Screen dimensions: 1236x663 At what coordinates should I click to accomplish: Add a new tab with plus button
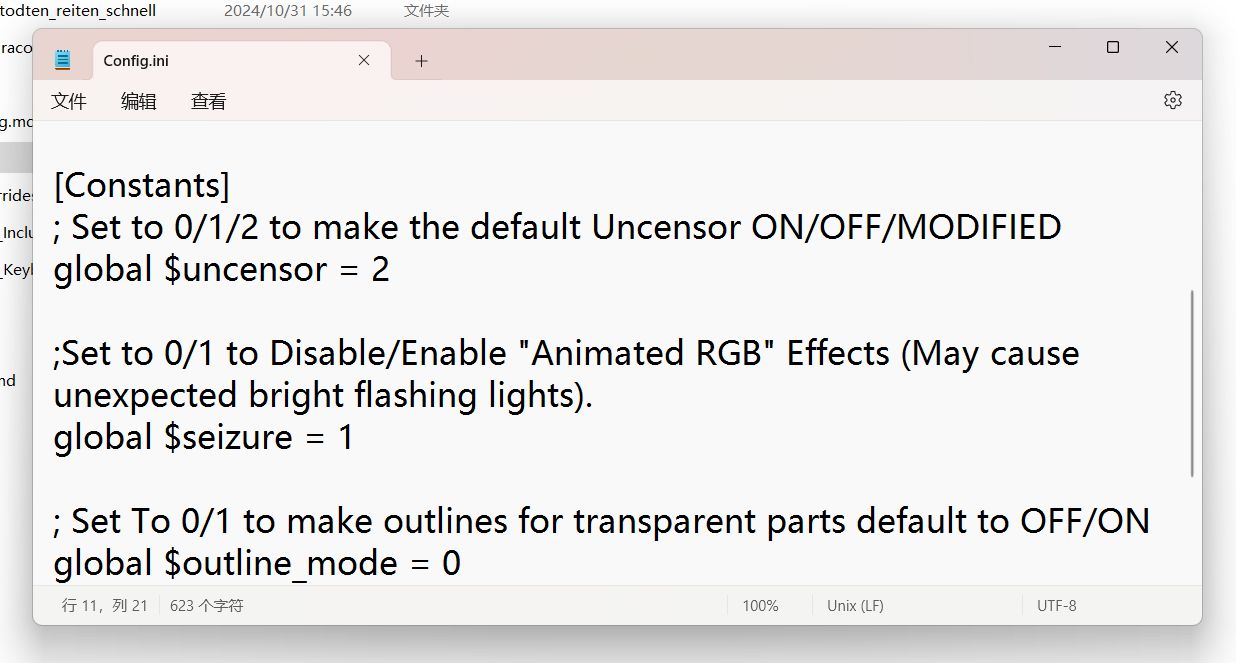point(421,61)
